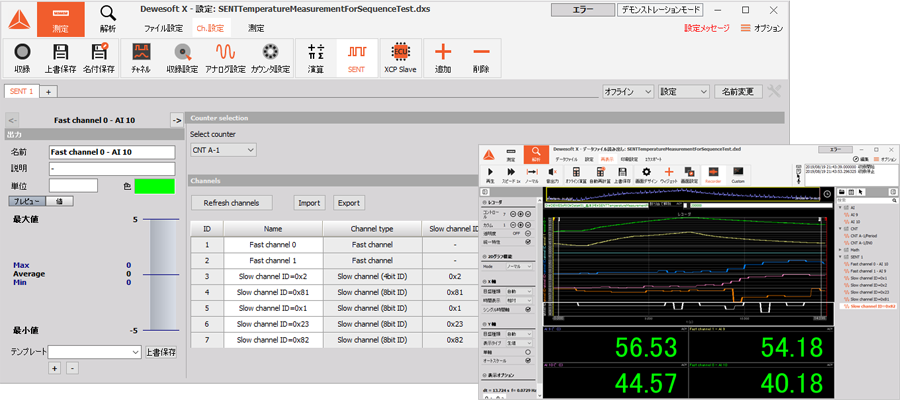Click the 名前変更 rename button
This screenshot has height=400, width=900.
point(738,91)
